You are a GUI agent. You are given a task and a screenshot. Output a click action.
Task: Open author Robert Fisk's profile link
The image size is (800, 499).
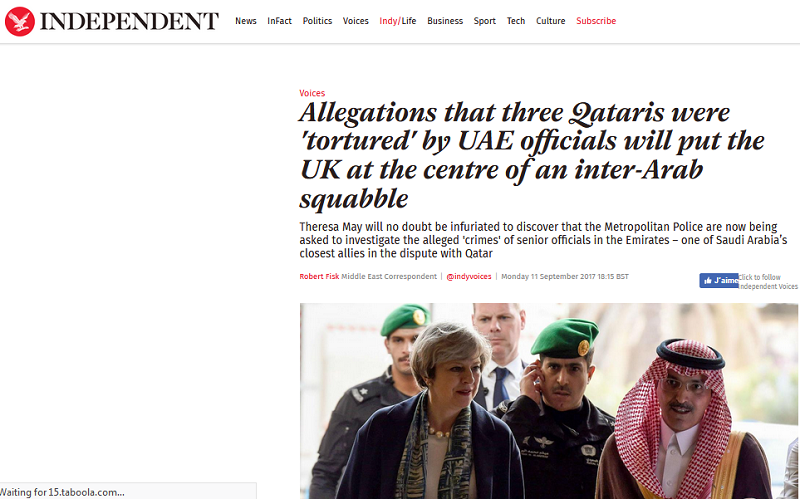point(319,277)
